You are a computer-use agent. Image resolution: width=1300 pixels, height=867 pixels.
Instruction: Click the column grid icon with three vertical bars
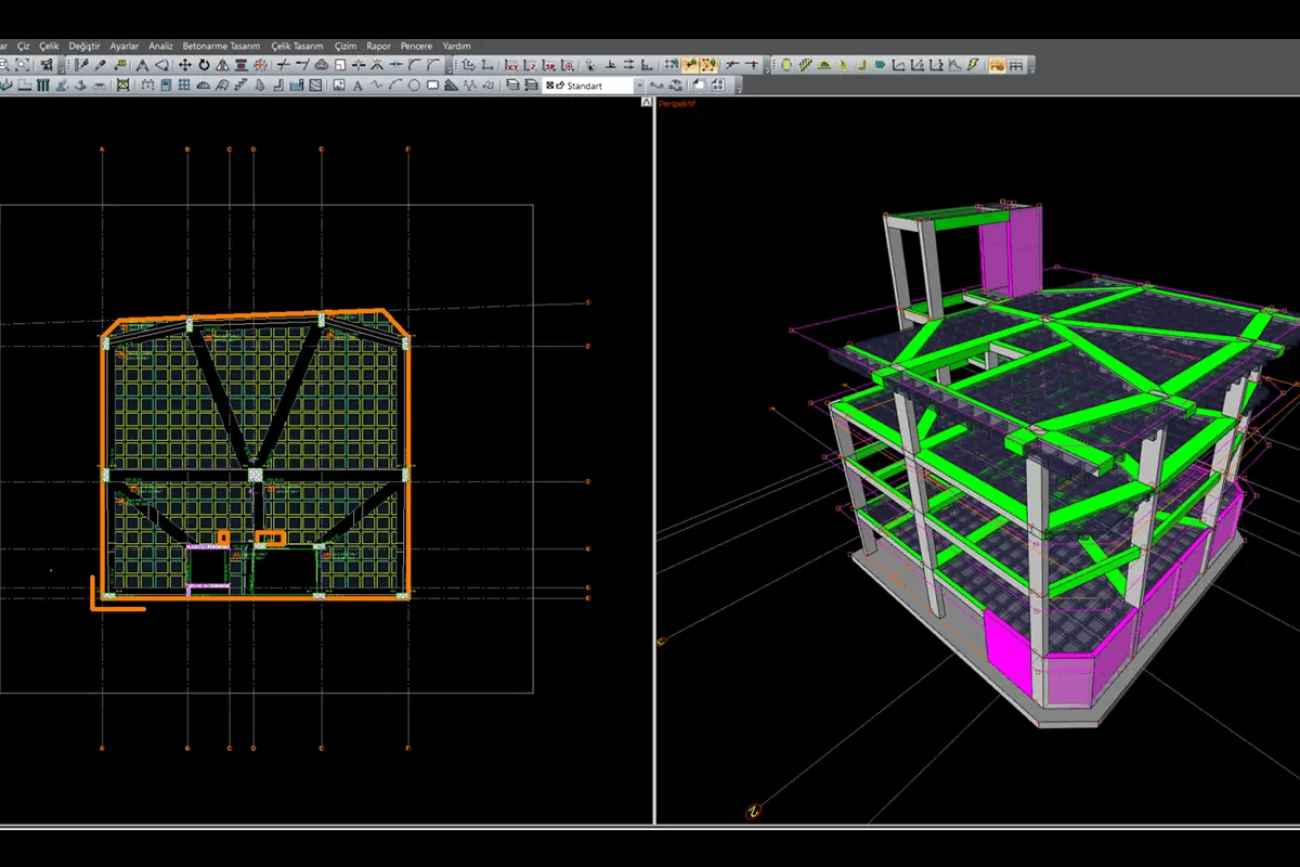(43, 86)
